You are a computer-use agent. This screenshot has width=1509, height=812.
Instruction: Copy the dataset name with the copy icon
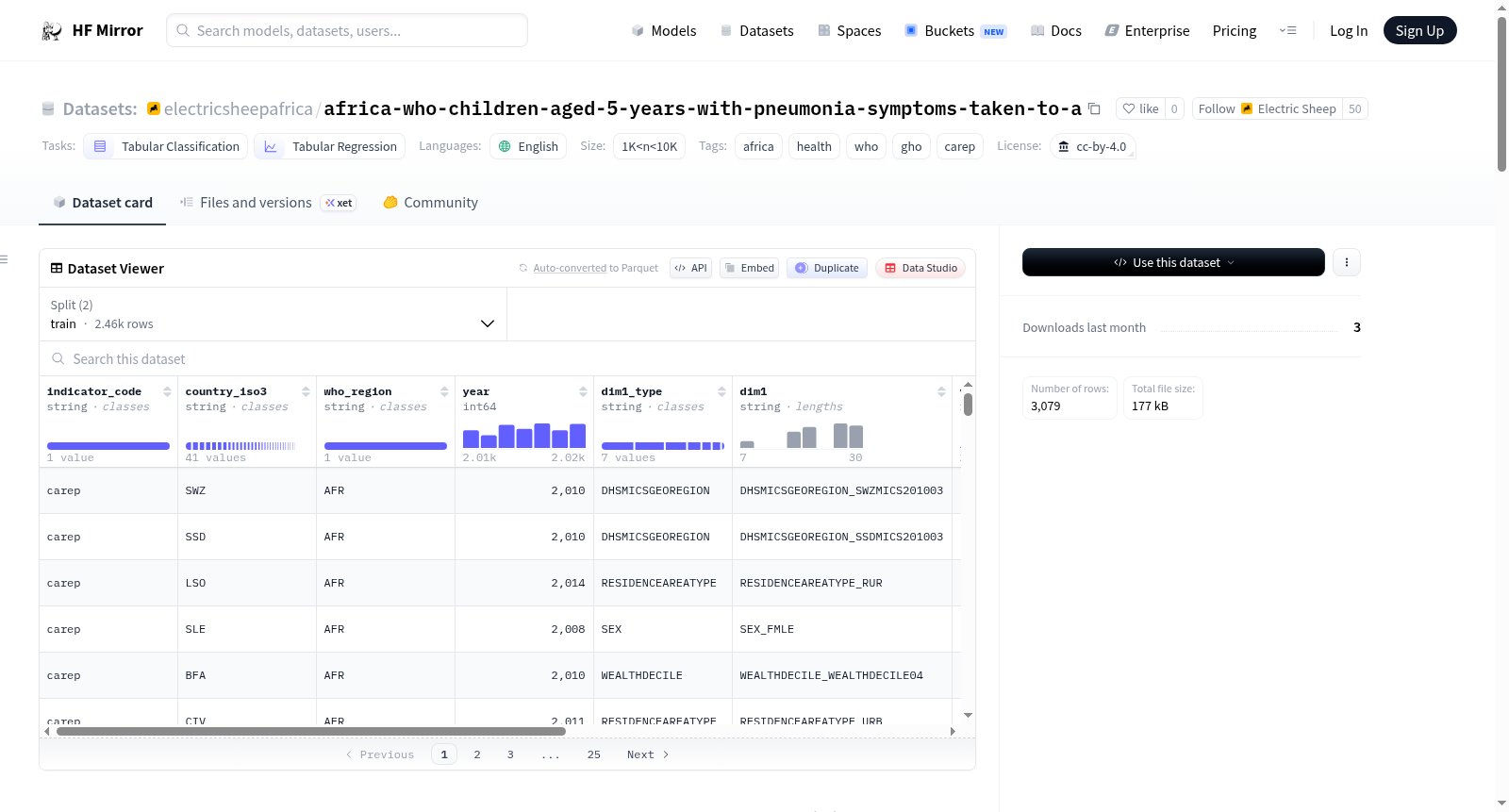pyautogui.click(x=1094, y=108)
